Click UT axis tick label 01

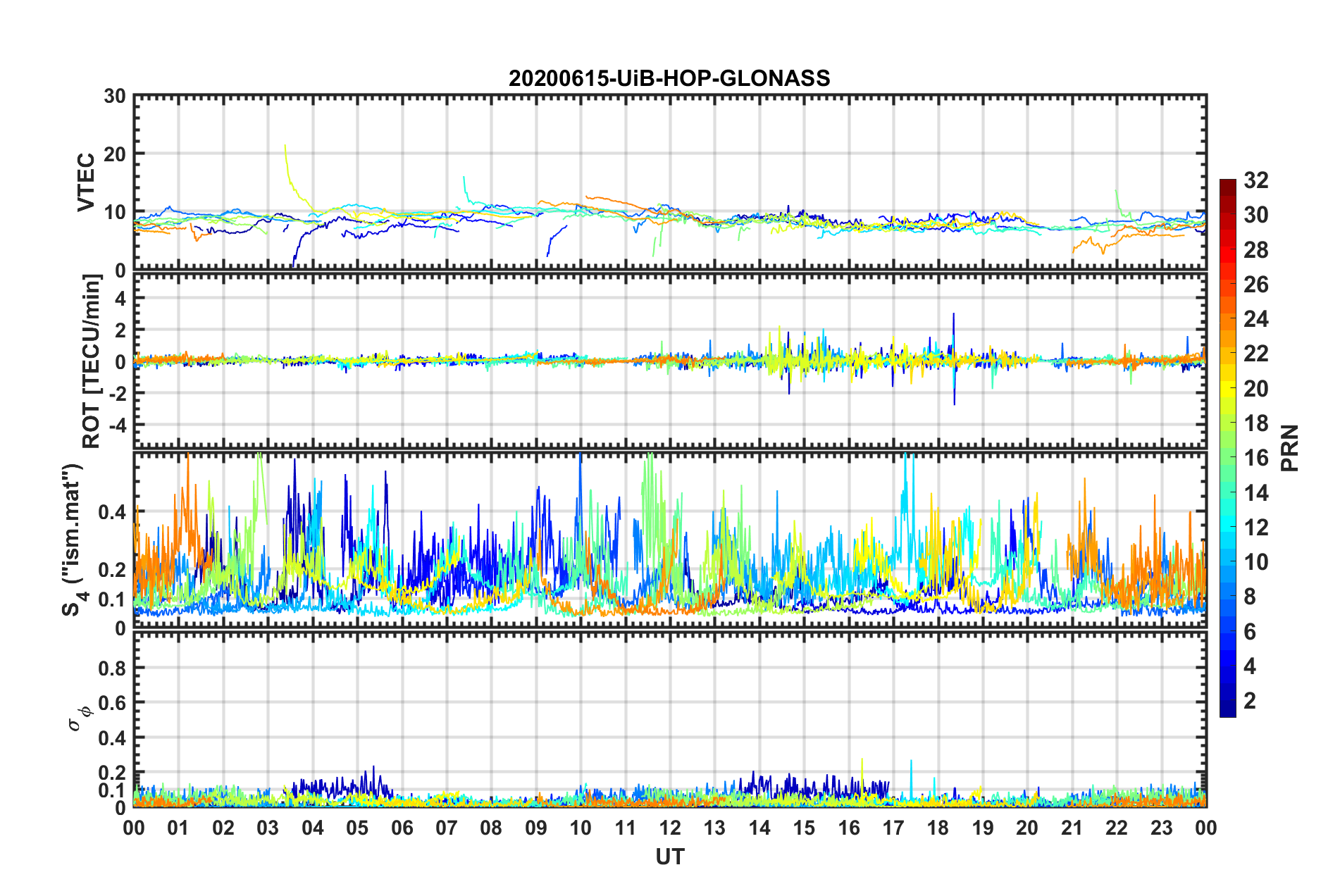179,828
